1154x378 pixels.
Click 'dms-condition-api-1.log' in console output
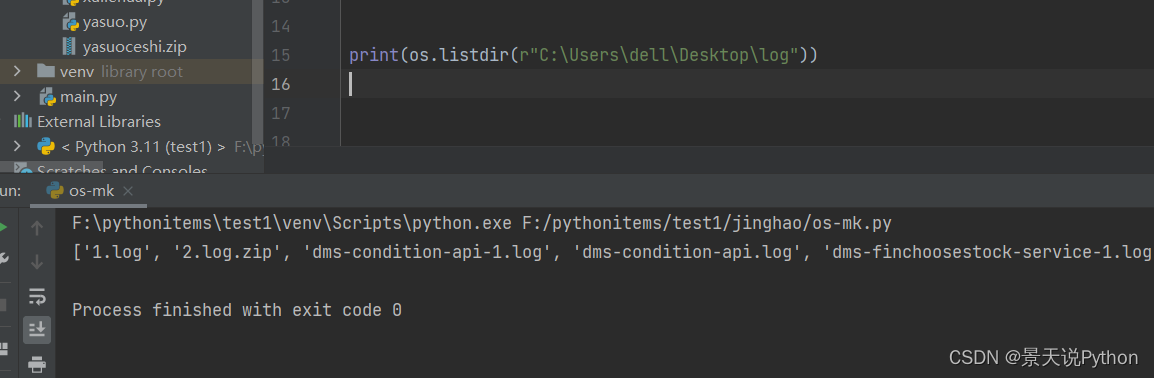(x=428, y=252)
